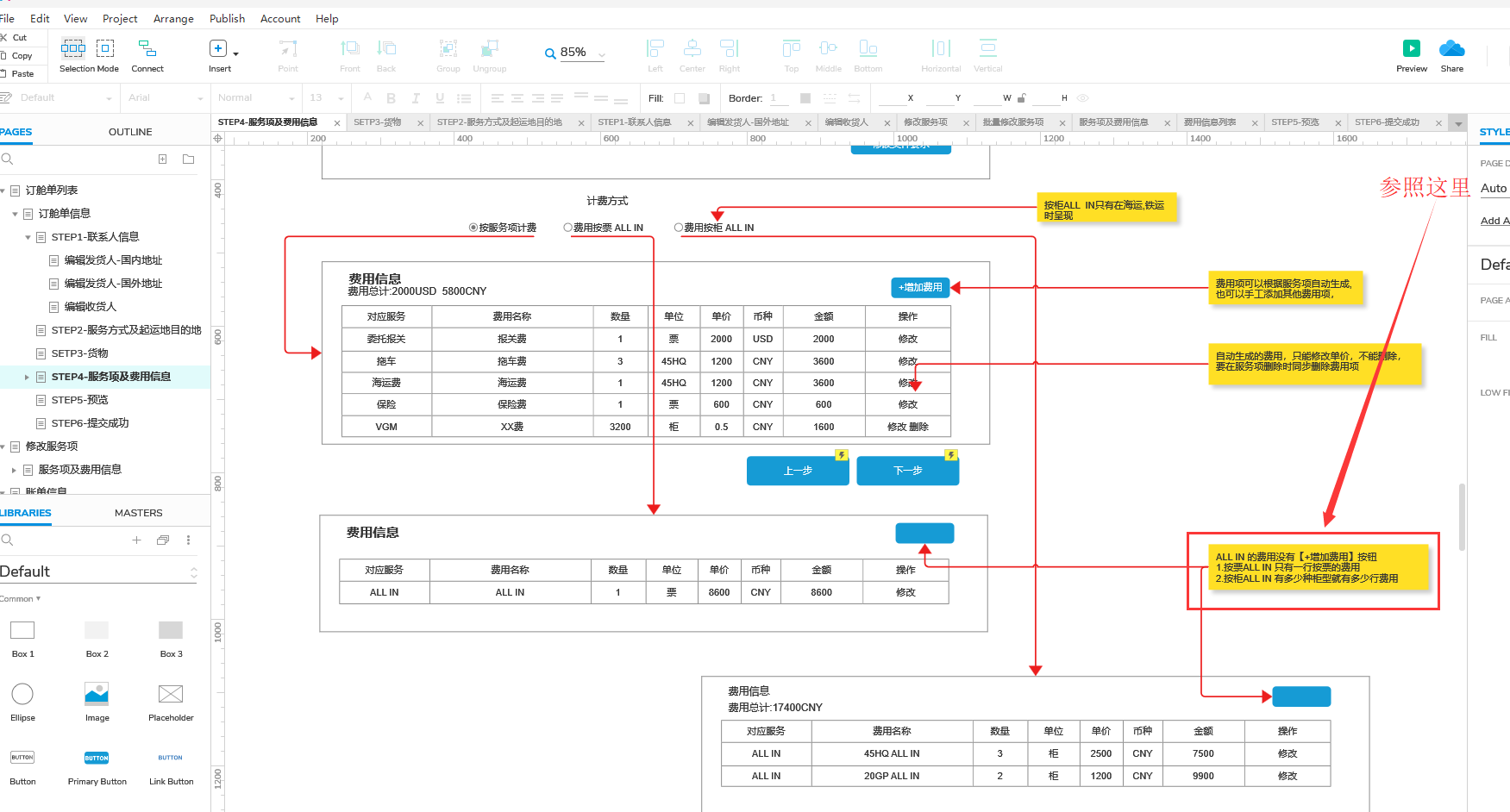This screenshot has height=812, width=1510.
Task: Switch to the STEP5-预览 tab
Action: coord(1294,122)
